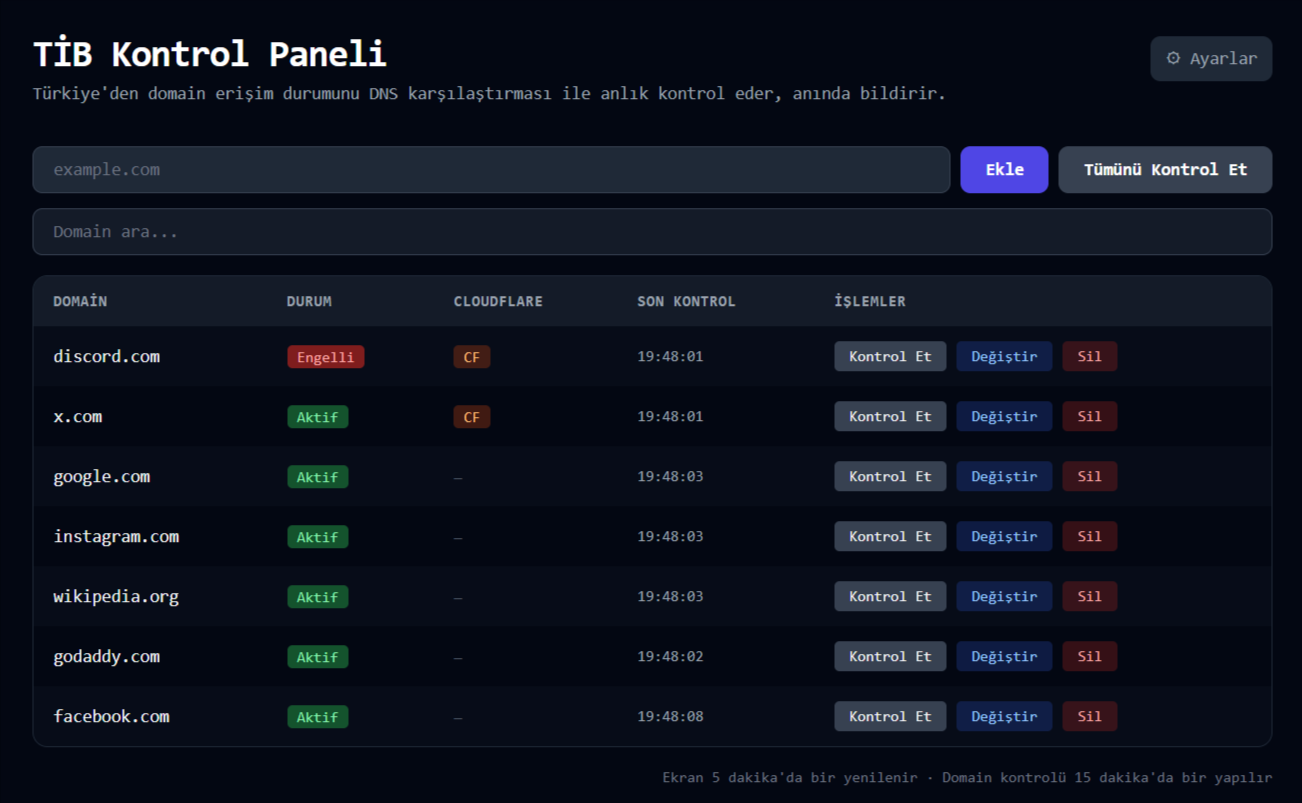
Task: Click Değiştir for wikipedia.org
Action: point(1004,597)
